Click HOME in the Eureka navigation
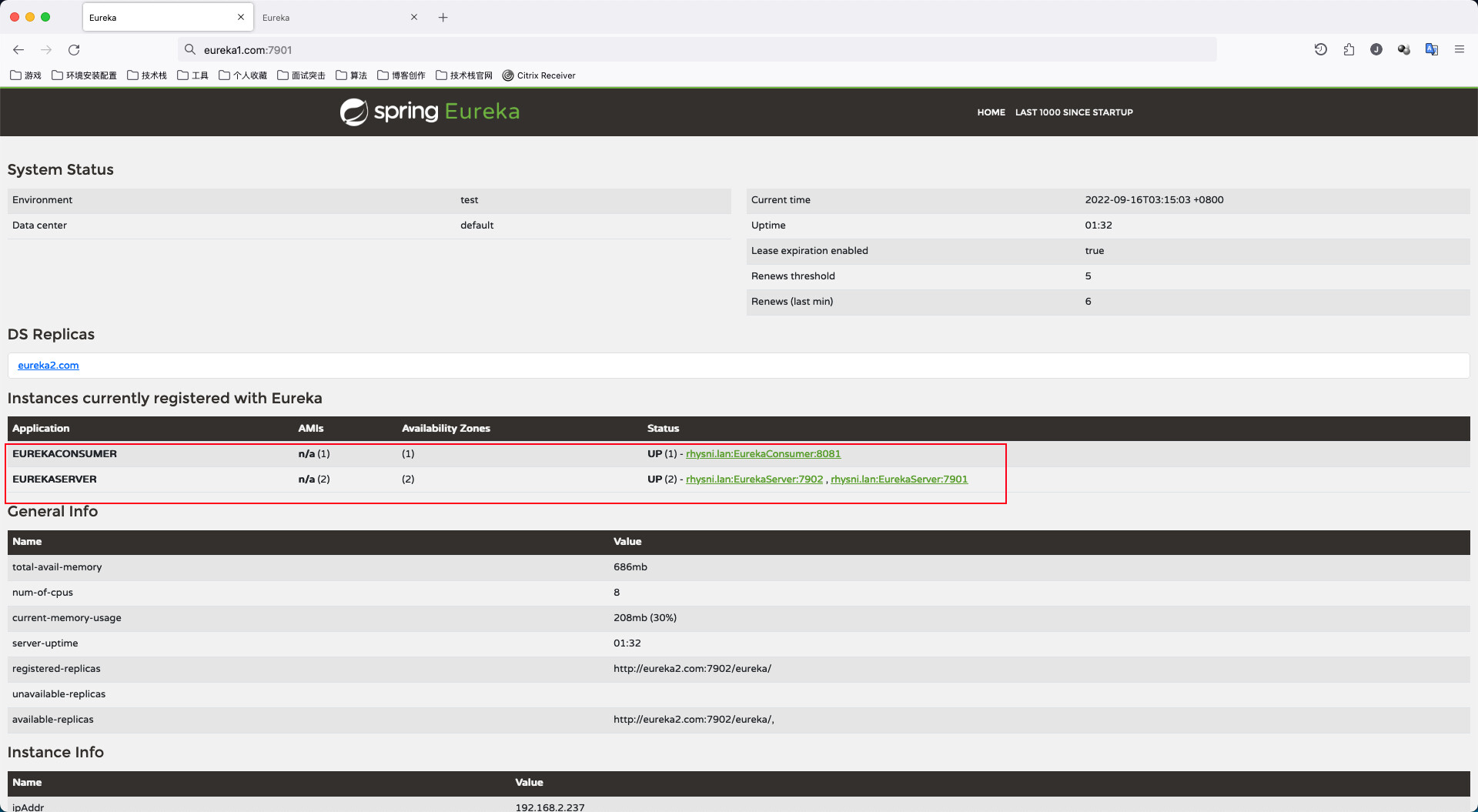Screen dimensions: 1478x812 tap(991, 112)
